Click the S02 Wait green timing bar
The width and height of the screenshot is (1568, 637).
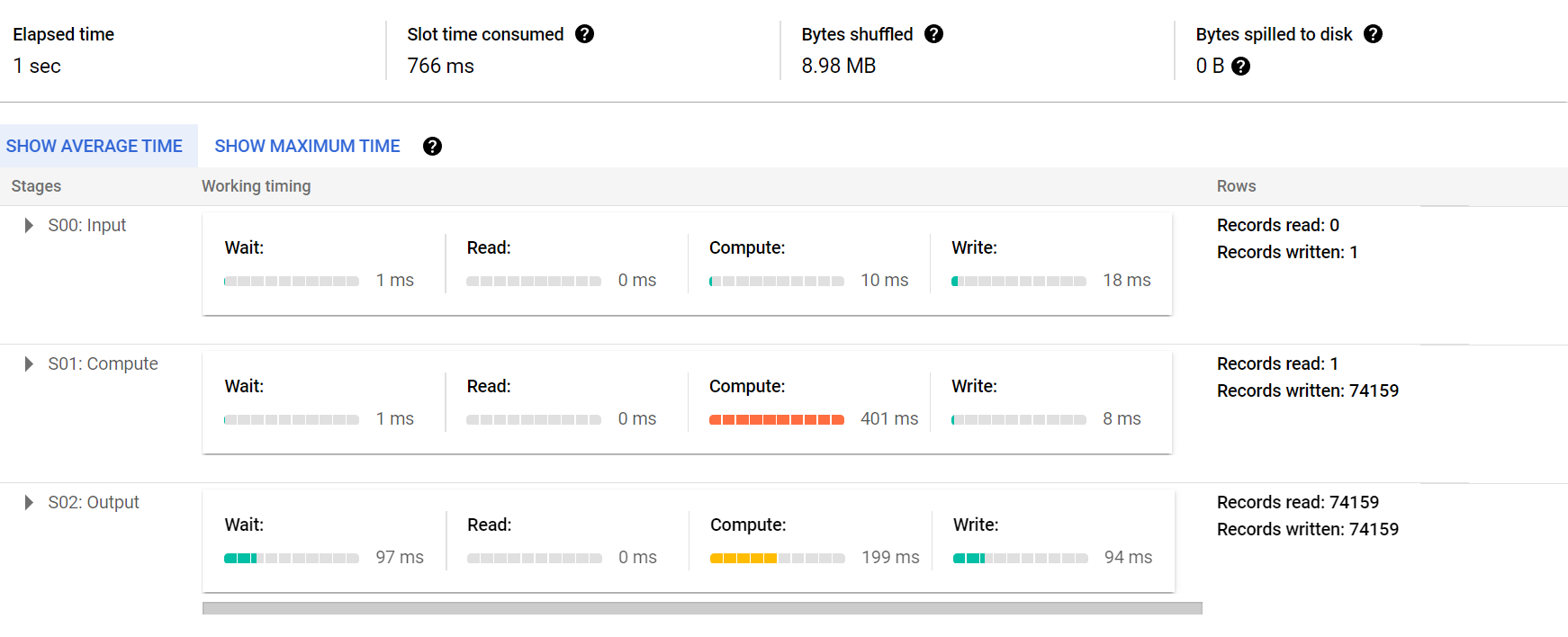point(291,558)
